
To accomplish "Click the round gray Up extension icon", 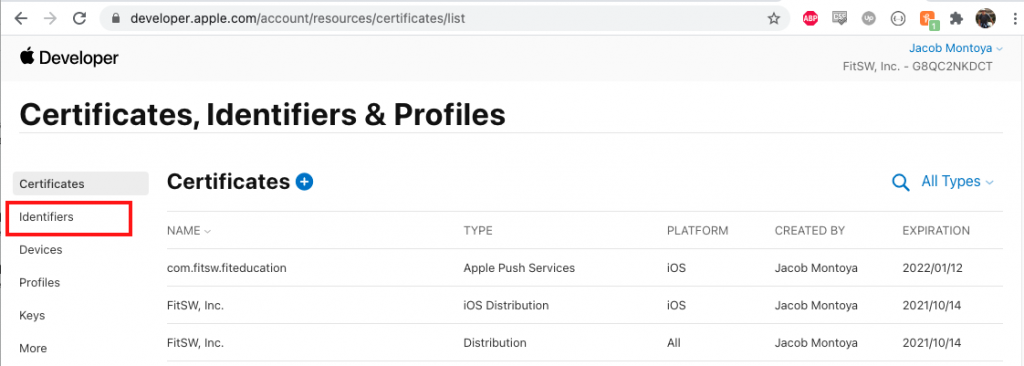I will [869, 19].
